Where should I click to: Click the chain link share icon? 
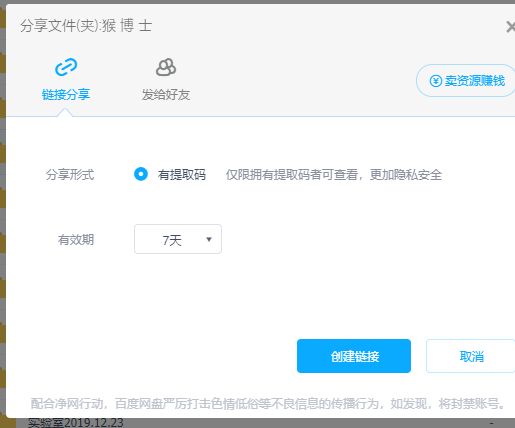pyautogui.click(x=66, y=67)
